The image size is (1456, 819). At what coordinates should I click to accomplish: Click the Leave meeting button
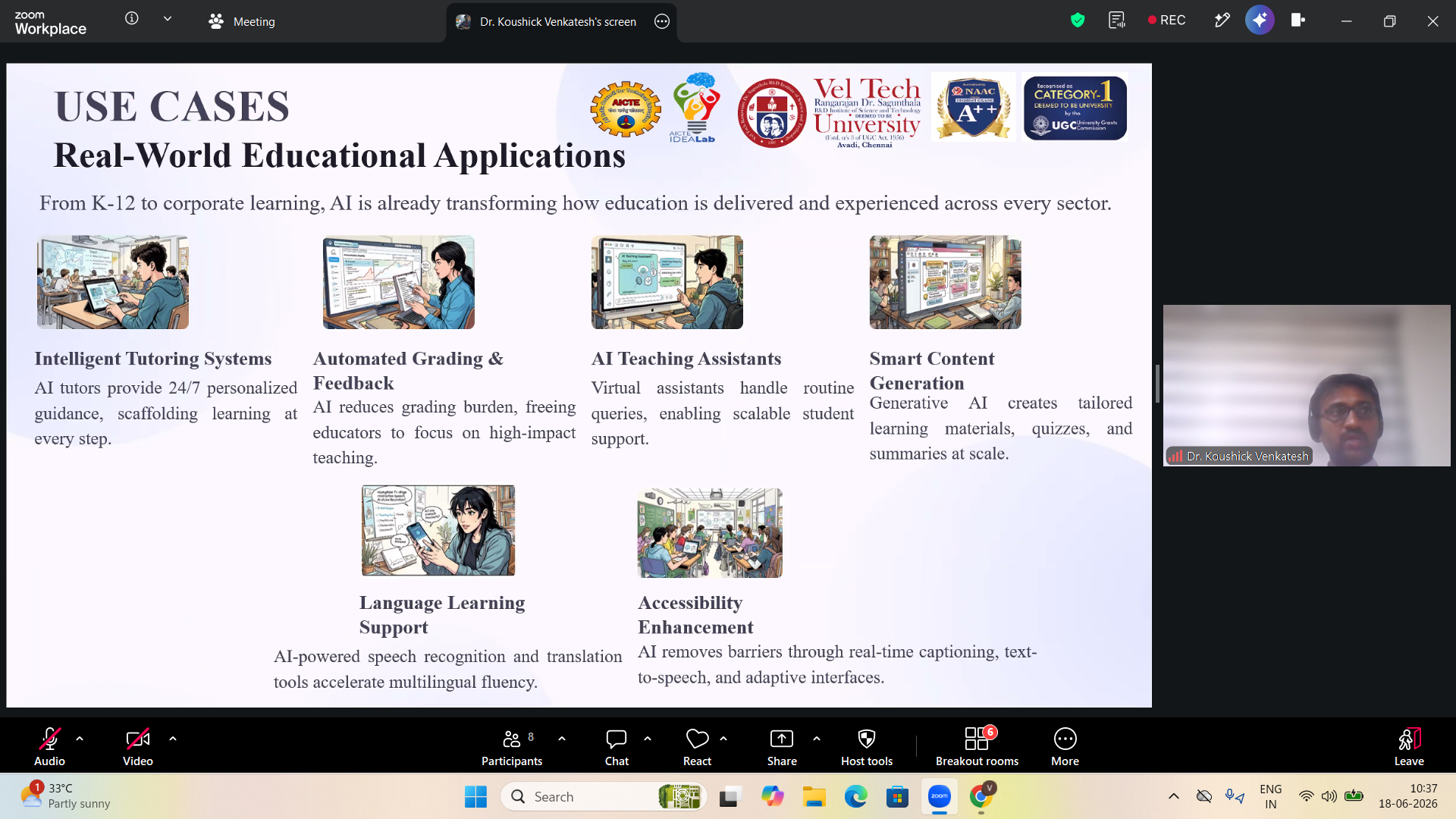pyautogui.click(x=1409, y=747)
